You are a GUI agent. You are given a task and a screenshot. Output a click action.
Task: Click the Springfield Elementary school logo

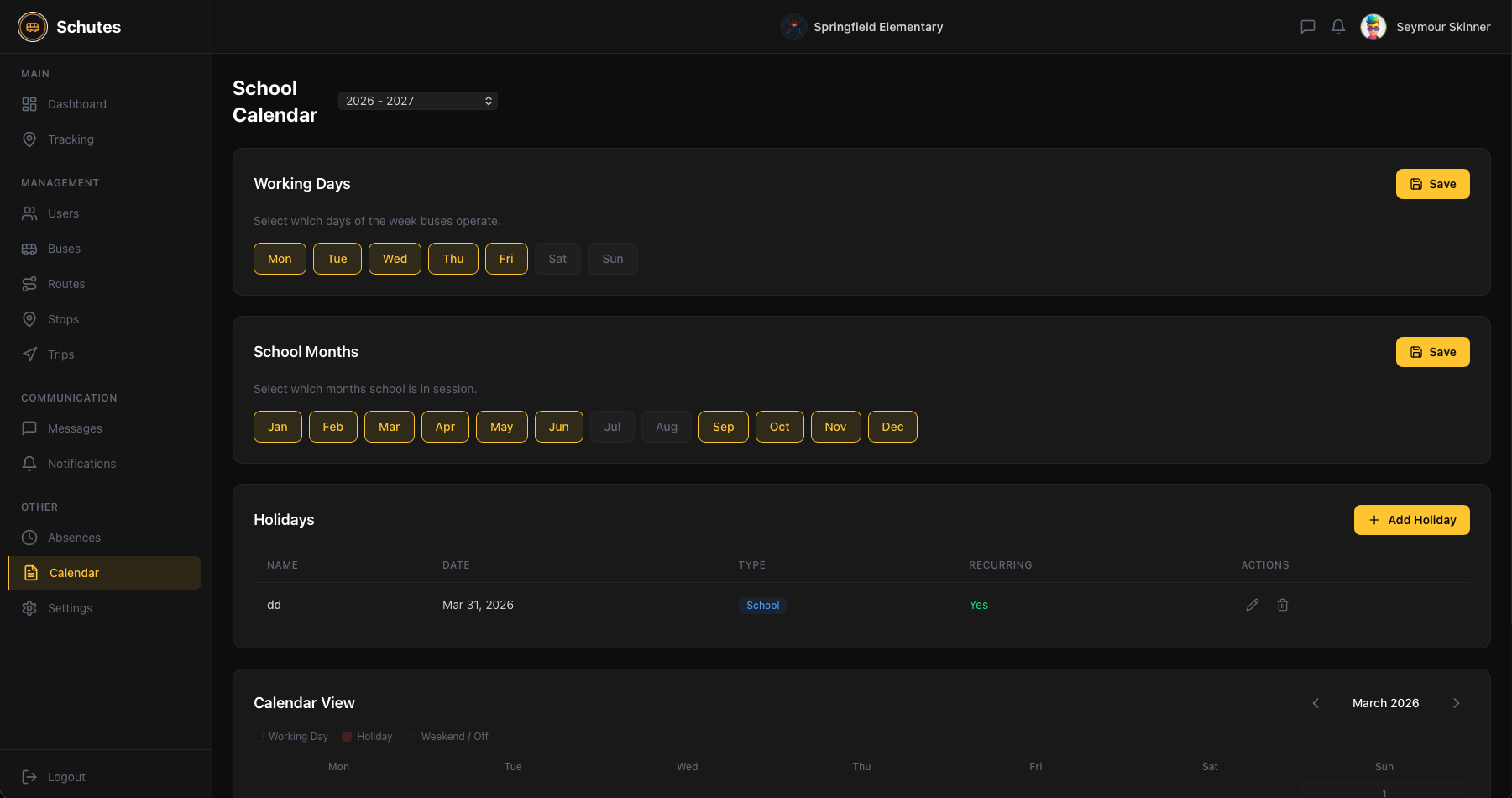pyautogui.click(x=793, y=27)
